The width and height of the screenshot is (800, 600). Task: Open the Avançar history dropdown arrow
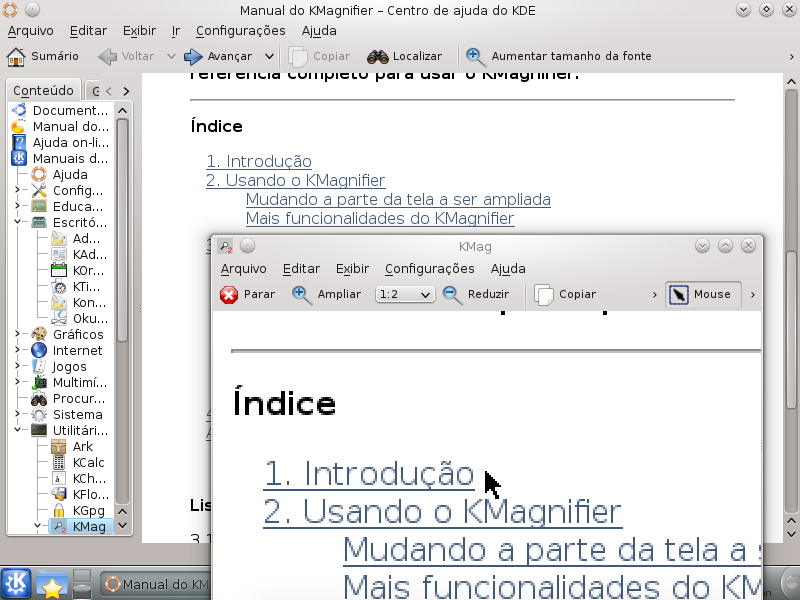pyautogui.click(x=271, y=57)
